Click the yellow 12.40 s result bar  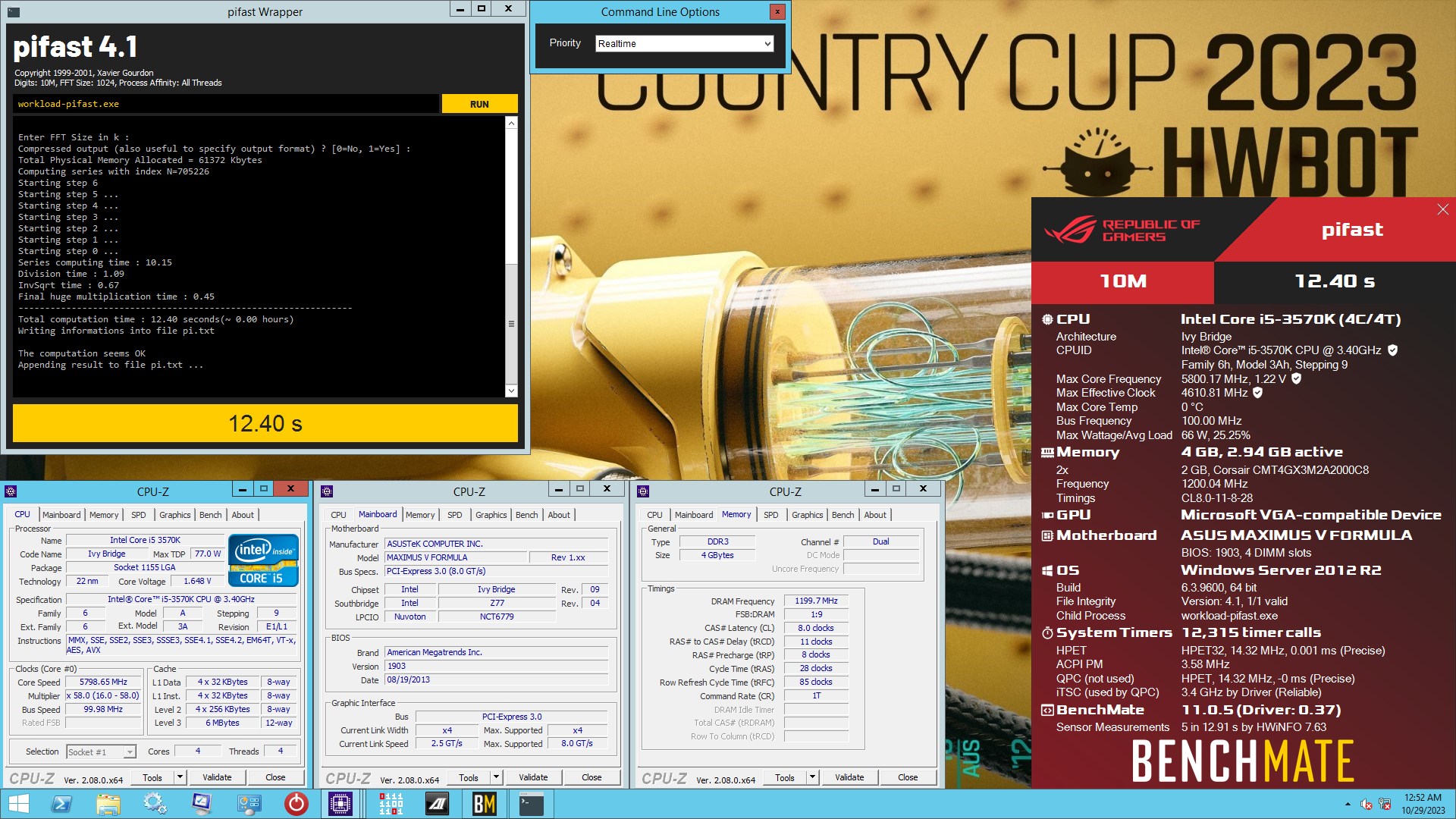[265, 423]
